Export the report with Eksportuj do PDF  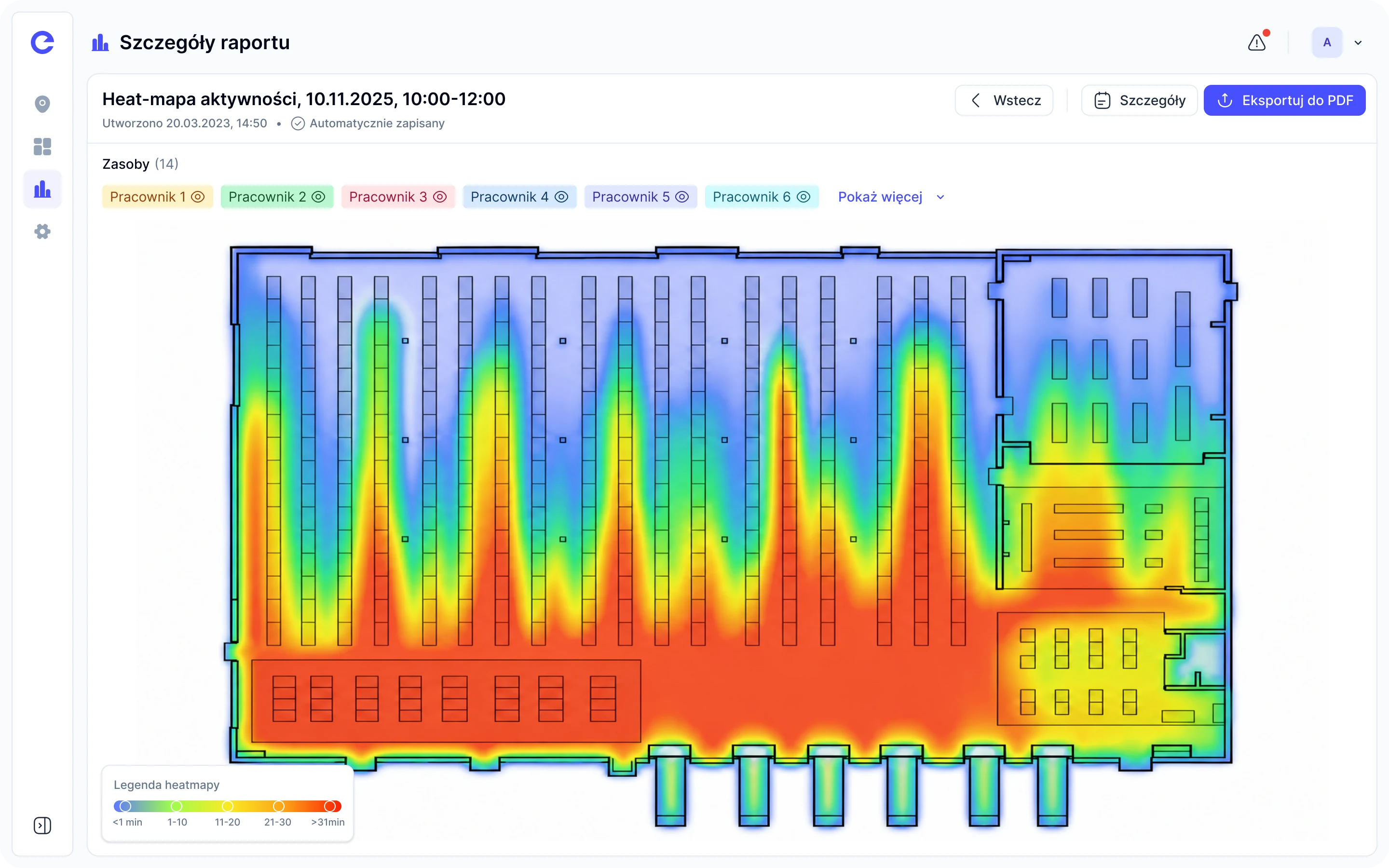[x=1284, y=100]
